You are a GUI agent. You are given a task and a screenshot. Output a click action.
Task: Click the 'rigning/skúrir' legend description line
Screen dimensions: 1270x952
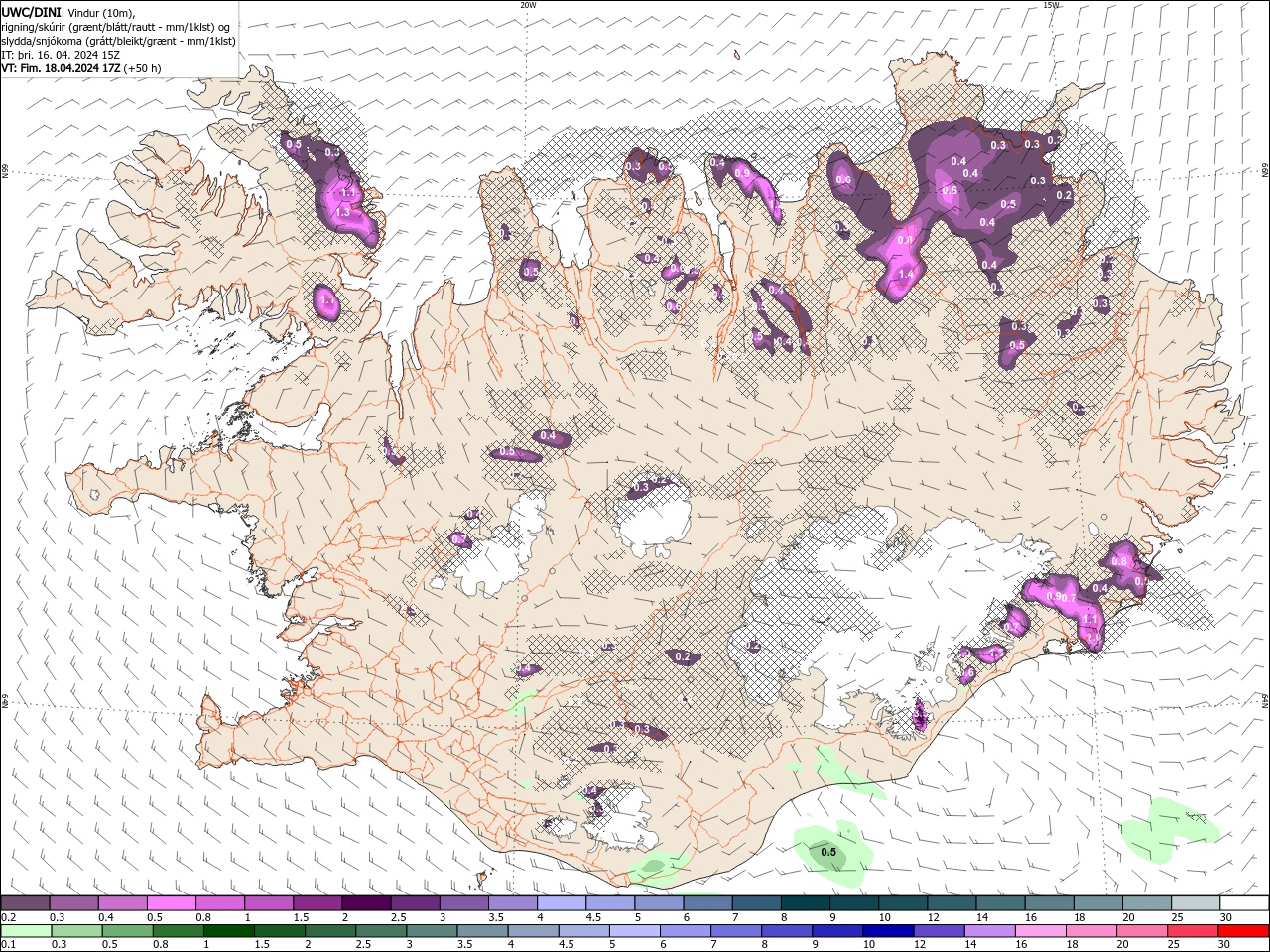pos(116,27)
